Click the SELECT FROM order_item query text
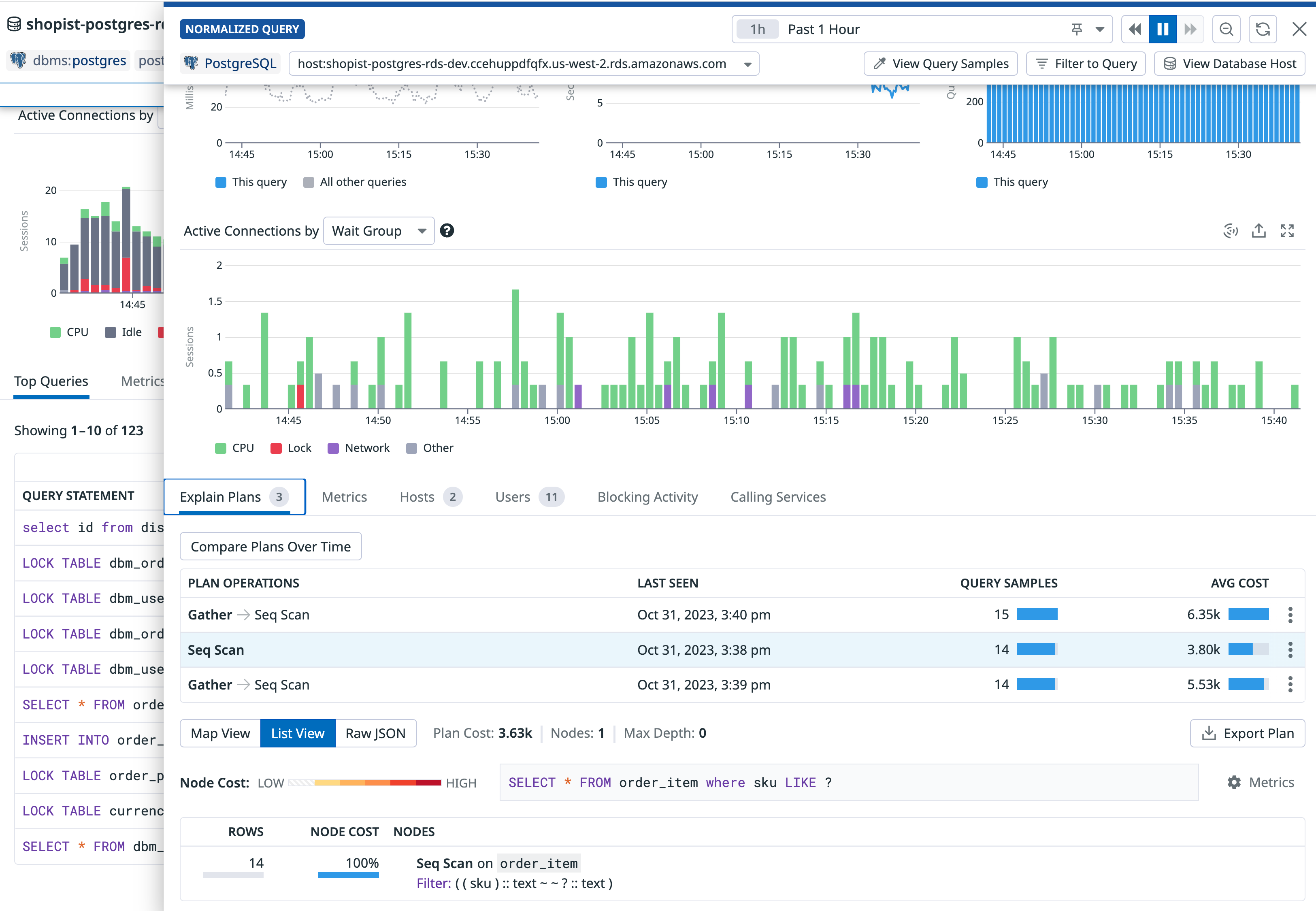 (670, 783)
